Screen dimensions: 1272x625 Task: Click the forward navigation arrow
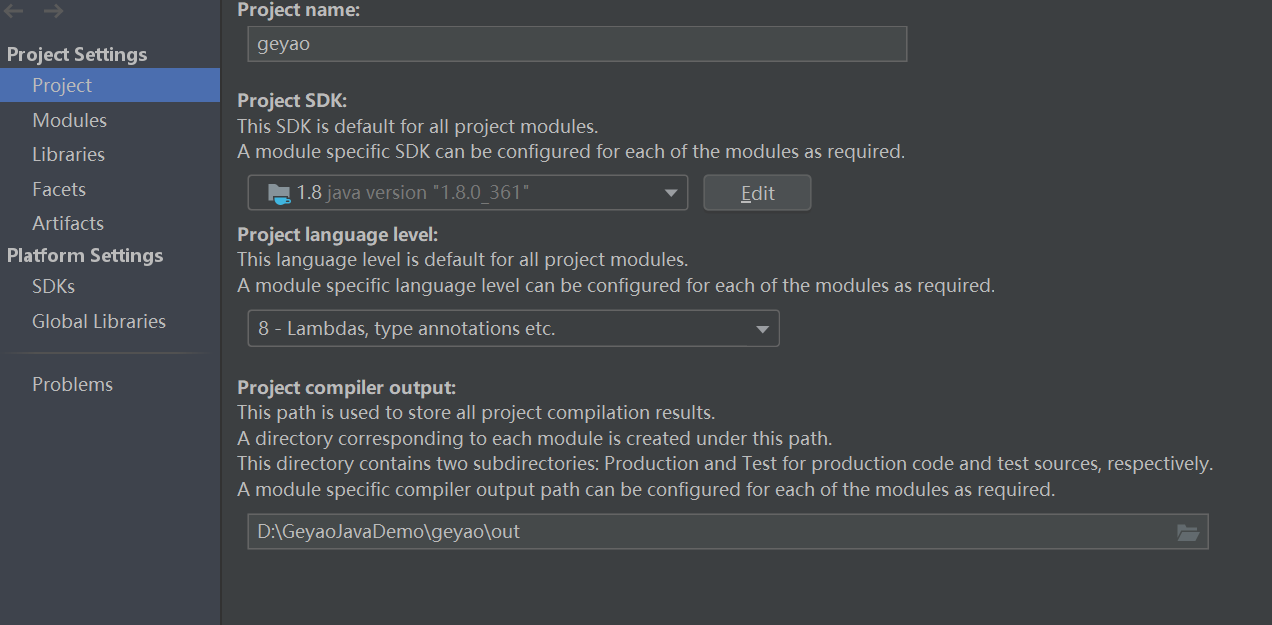coord(54,12)
